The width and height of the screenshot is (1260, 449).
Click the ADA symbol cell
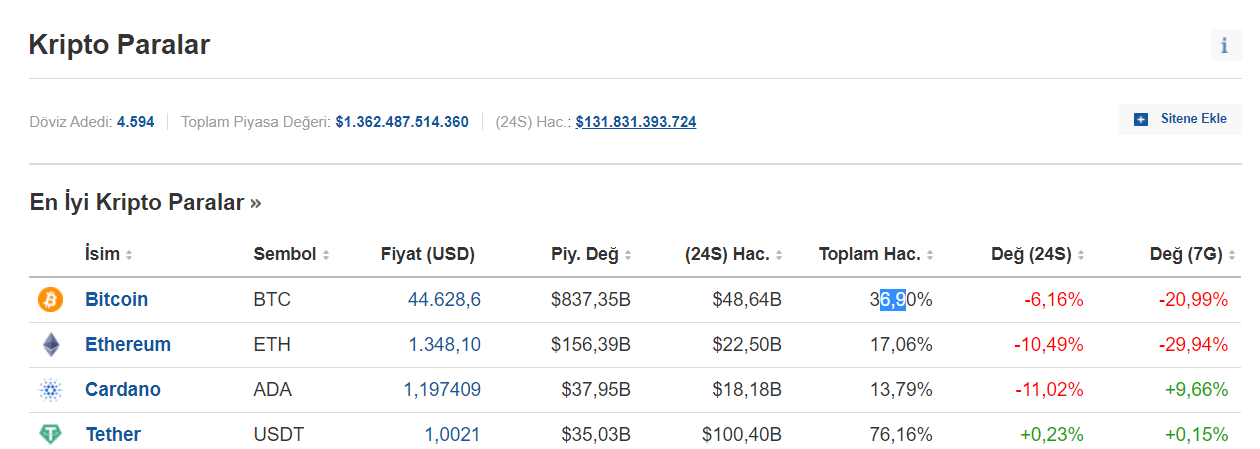(x=273, y=389)
